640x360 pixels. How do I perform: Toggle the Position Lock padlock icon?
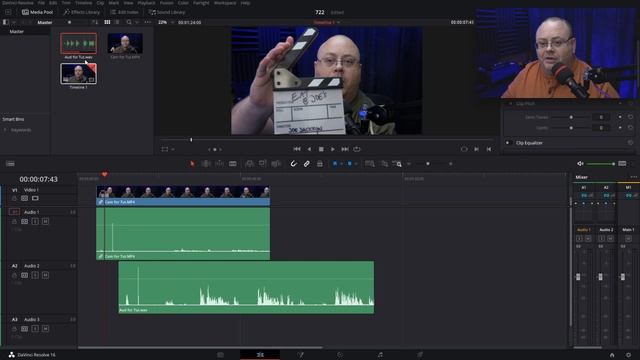(x=320, y=164)
